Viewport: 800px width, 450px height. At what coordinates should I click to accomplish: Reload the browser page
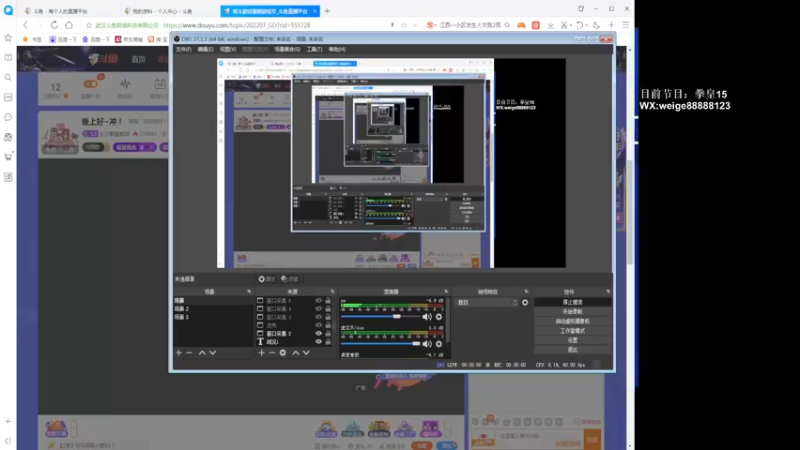tap(54, 25)
